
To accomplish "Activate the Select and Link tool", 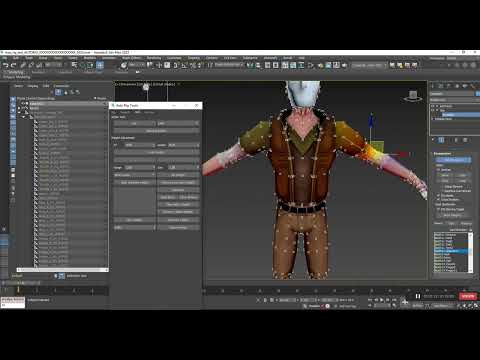I will pyautogui.click(x=23, y=65).
